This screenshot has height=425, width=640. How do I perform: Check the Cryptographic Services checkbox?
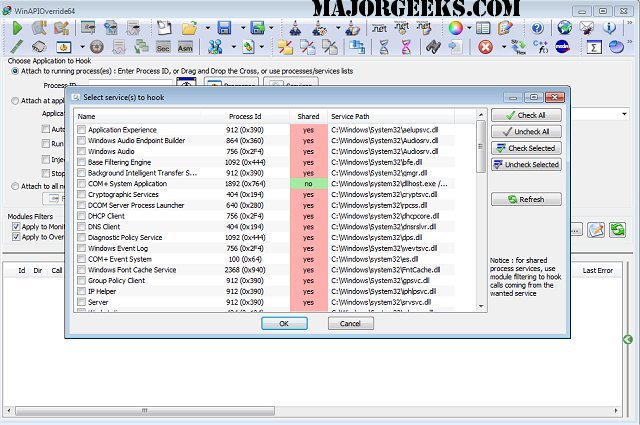(x=81, y=194)
